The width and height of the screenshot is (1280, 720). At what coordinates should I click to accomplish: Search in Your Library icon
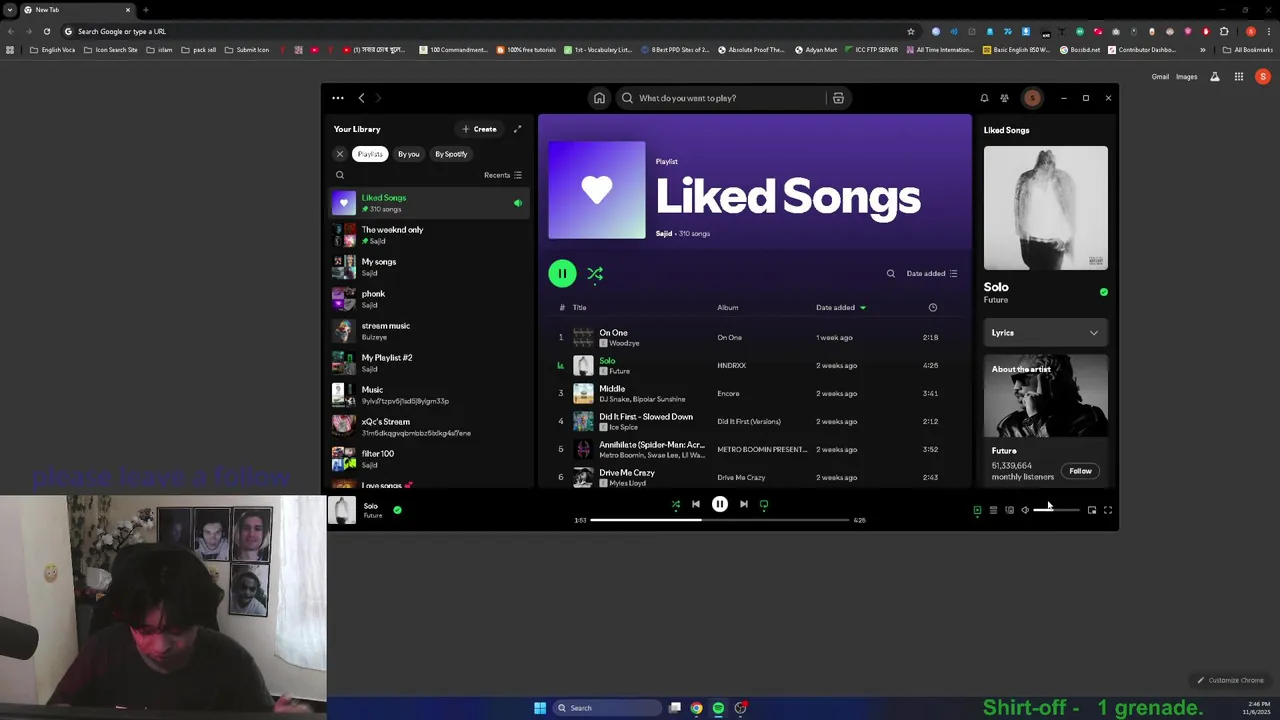(340, 175)
